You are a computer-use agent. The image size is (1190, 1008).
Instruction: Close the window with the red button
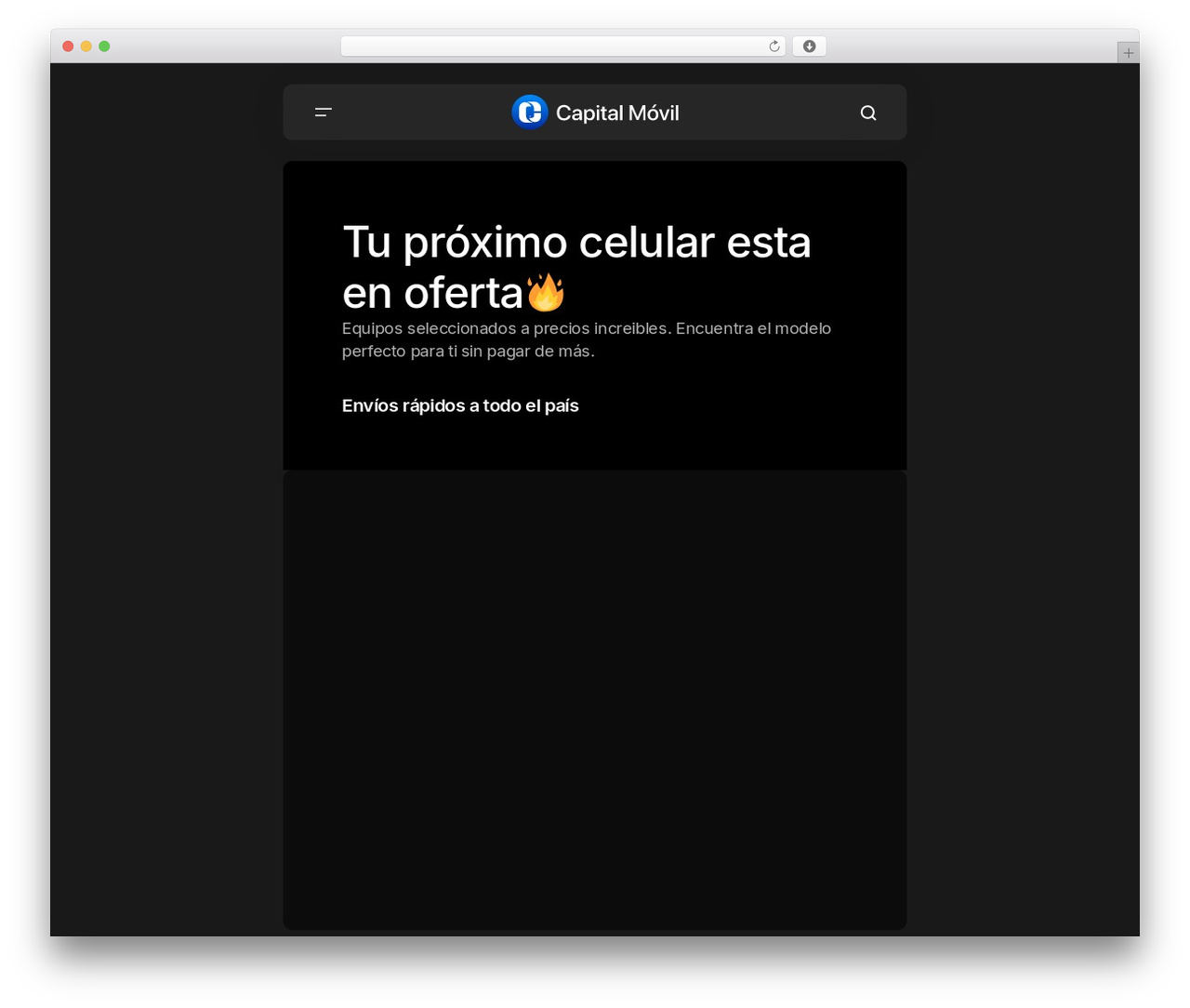click(68, 46)
